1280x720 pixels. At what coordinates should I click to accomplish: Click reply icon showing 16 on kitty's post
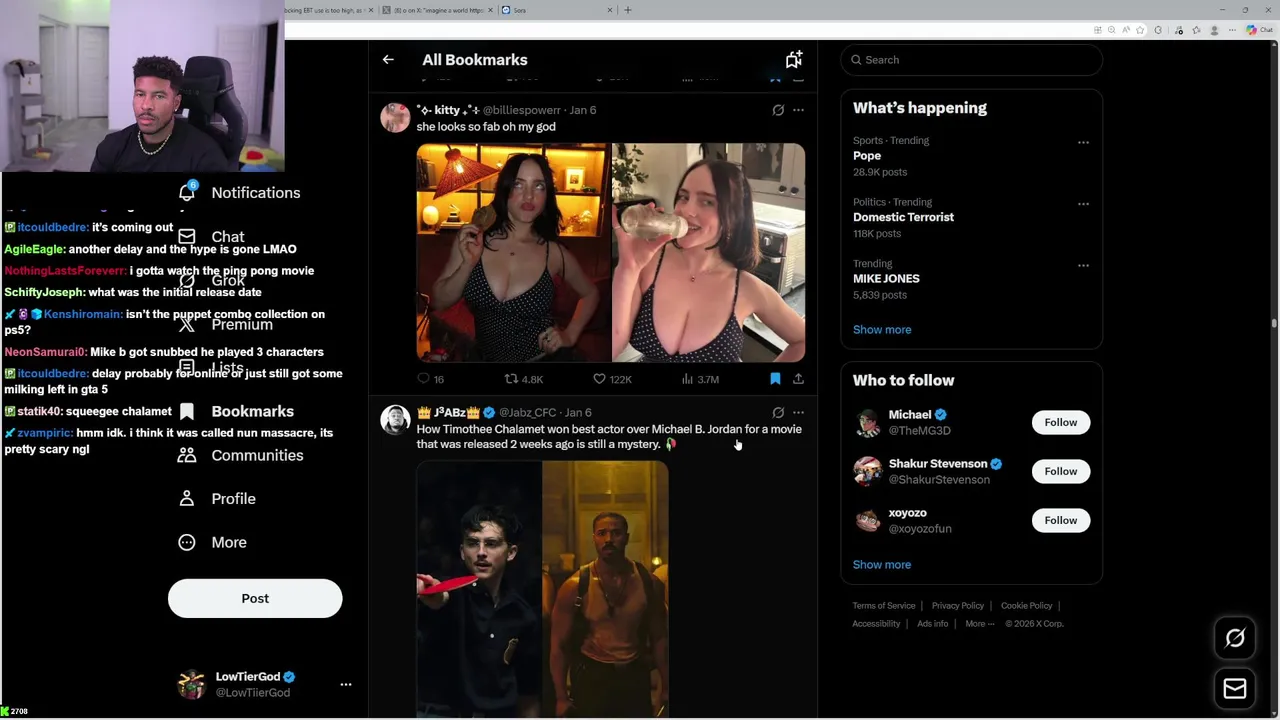pyautogui.click(x=431, y=379)
